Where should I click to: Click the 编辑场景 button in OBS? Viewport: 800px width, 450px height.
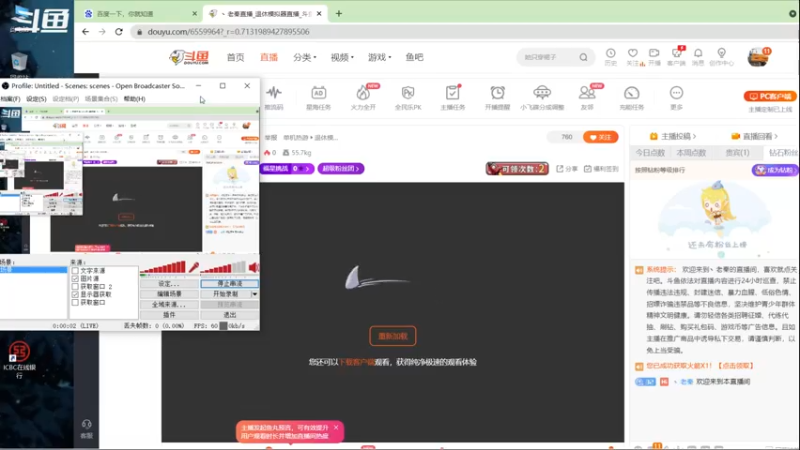(169, 294)
